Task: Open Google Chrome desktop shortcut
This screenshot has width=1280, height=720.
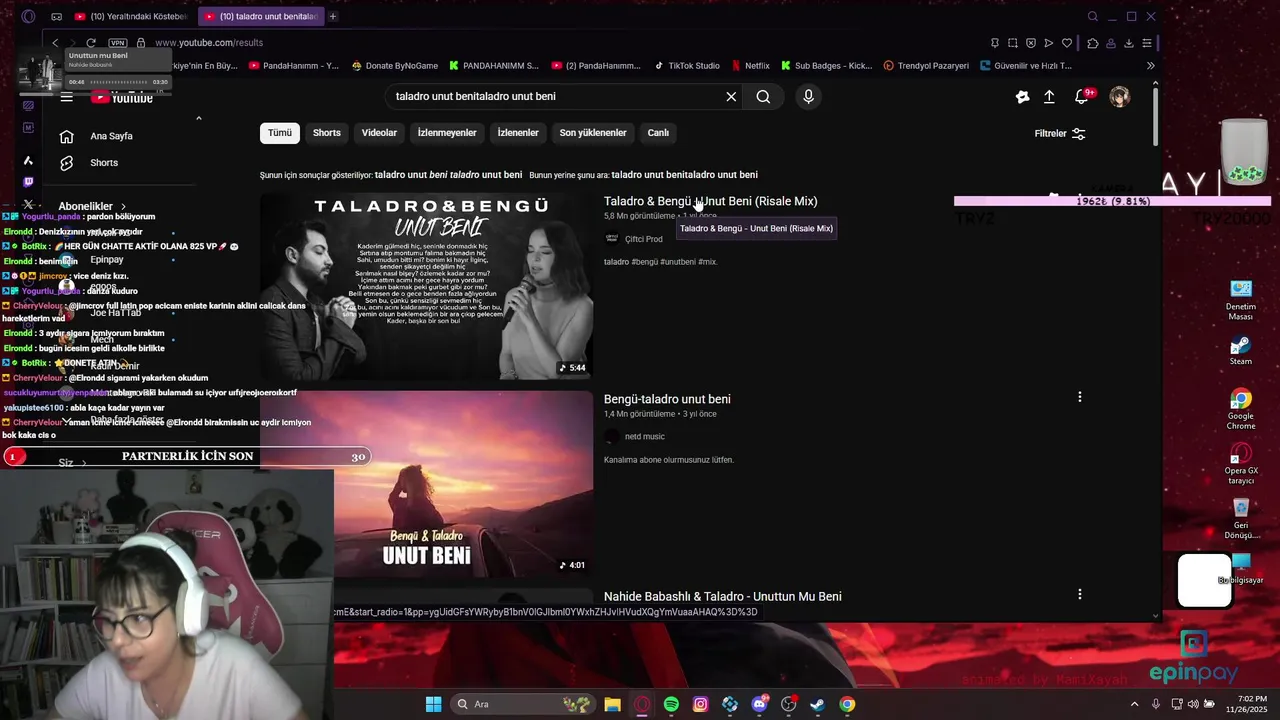Action: click(x=1240, y=410)
